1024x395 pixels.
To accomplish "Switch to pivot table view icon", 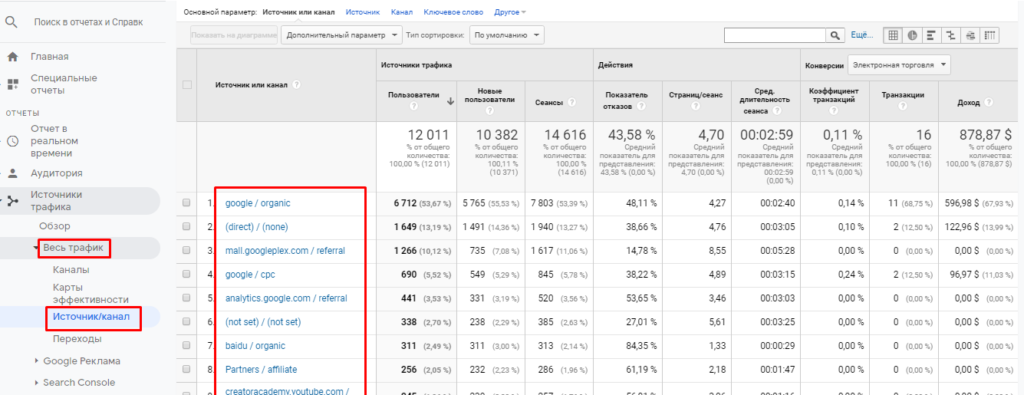I will tap(990, 35).
